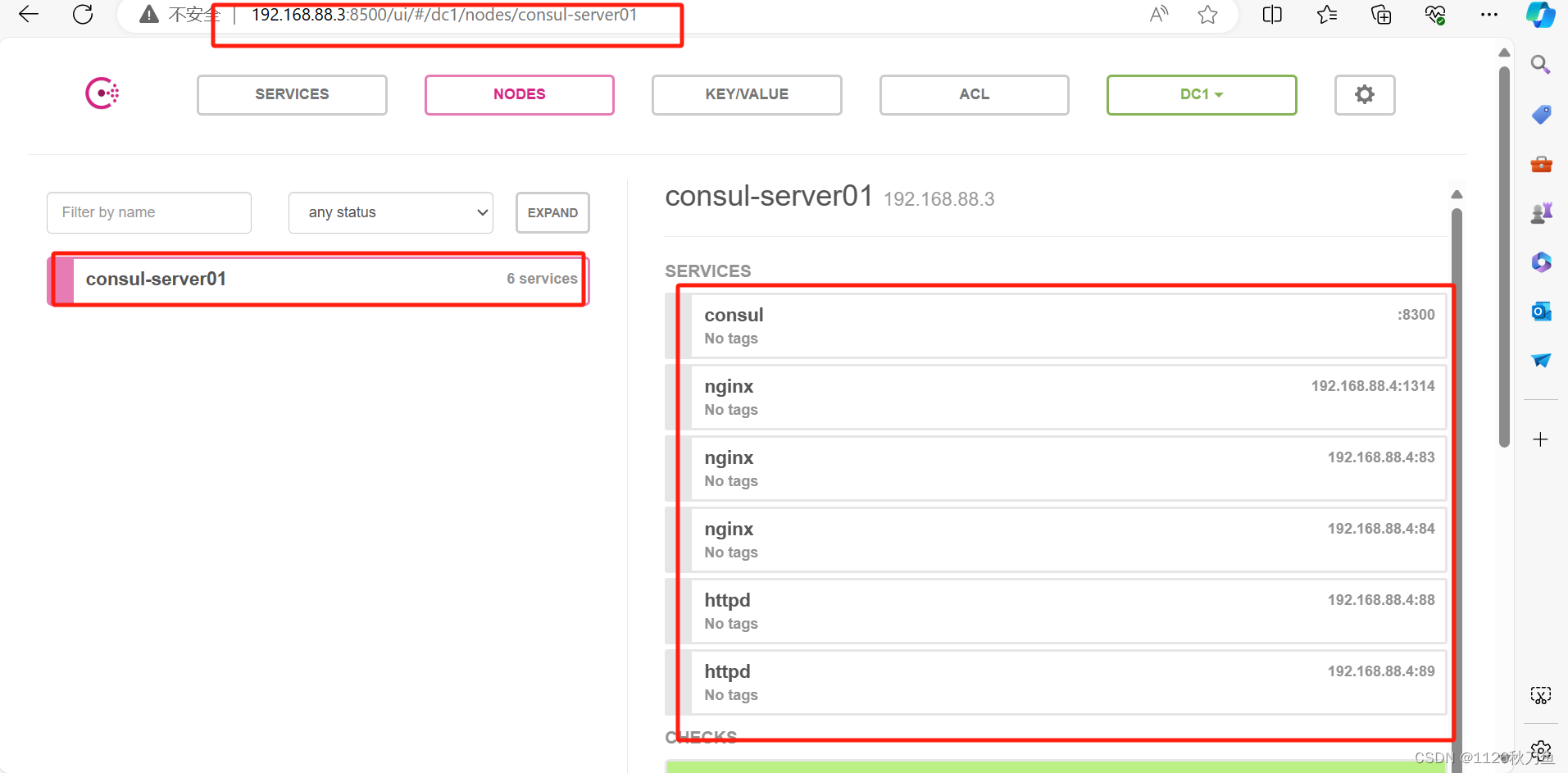The width and height of the screenshot is (1568, 773).
Task: Open the any status filter dropdown
Action: coord(391,212)
